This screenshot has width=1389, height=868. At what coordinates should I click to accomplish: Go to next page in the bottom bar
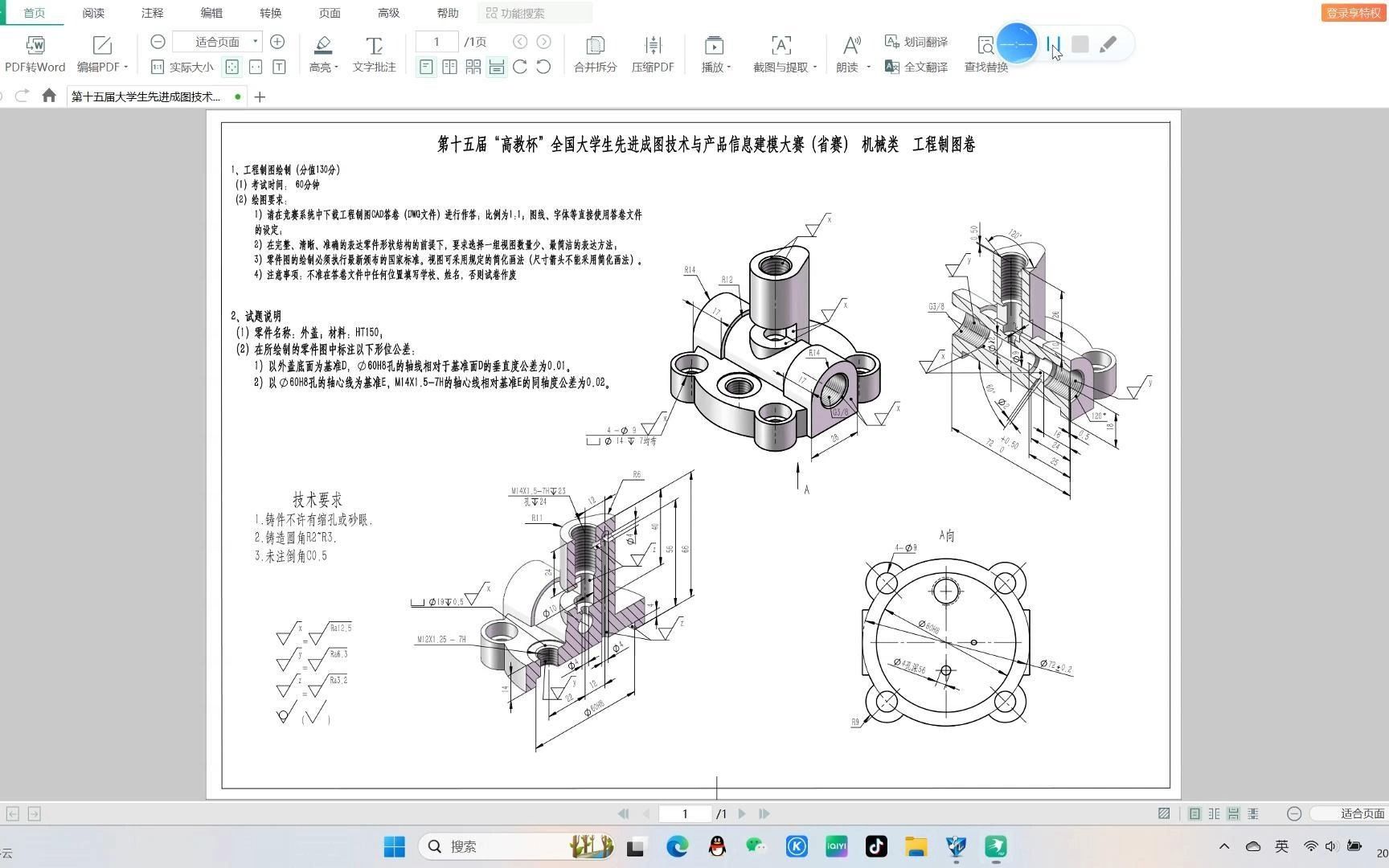tap(742, 814)
